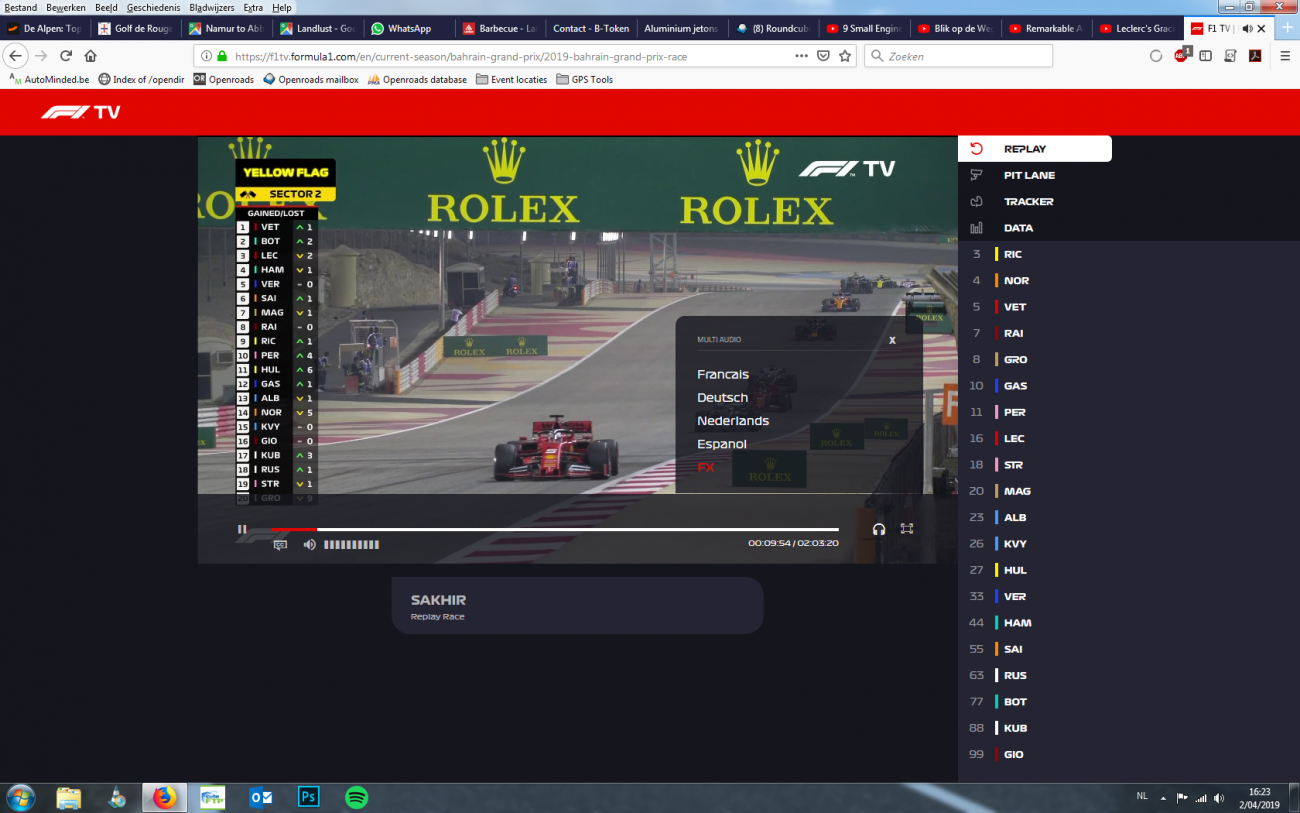Go to the browser home page

pyautogui.click(x=91, y=56)
